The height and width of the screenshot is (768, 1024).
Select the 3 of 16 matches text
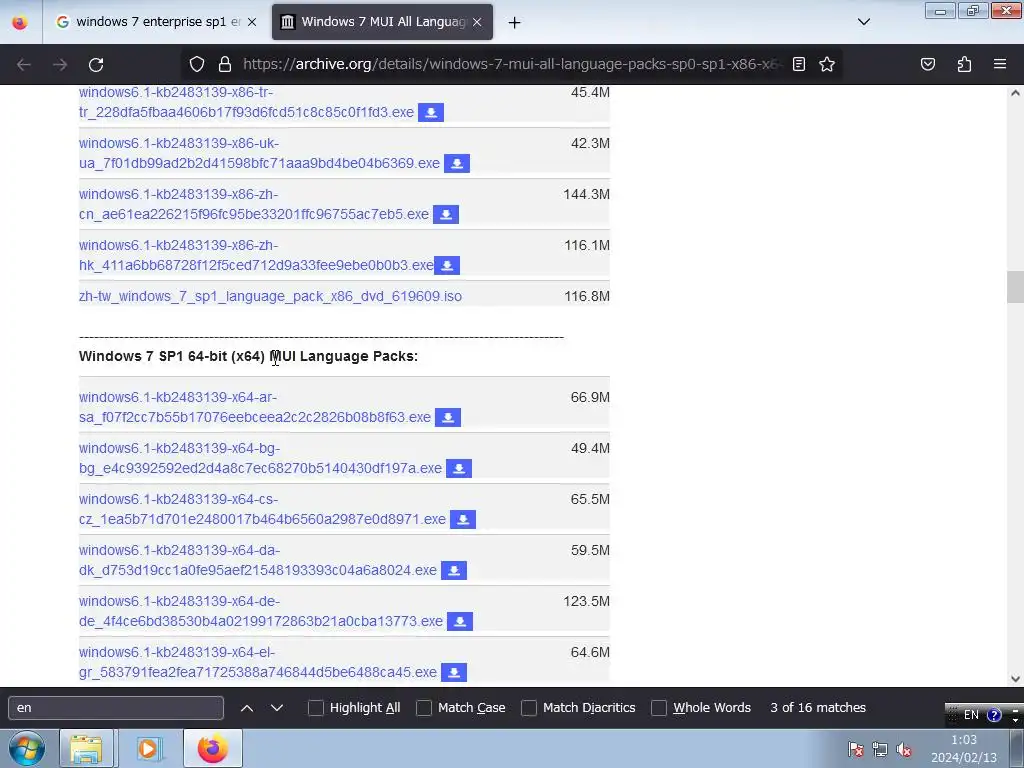pos(818,708)
